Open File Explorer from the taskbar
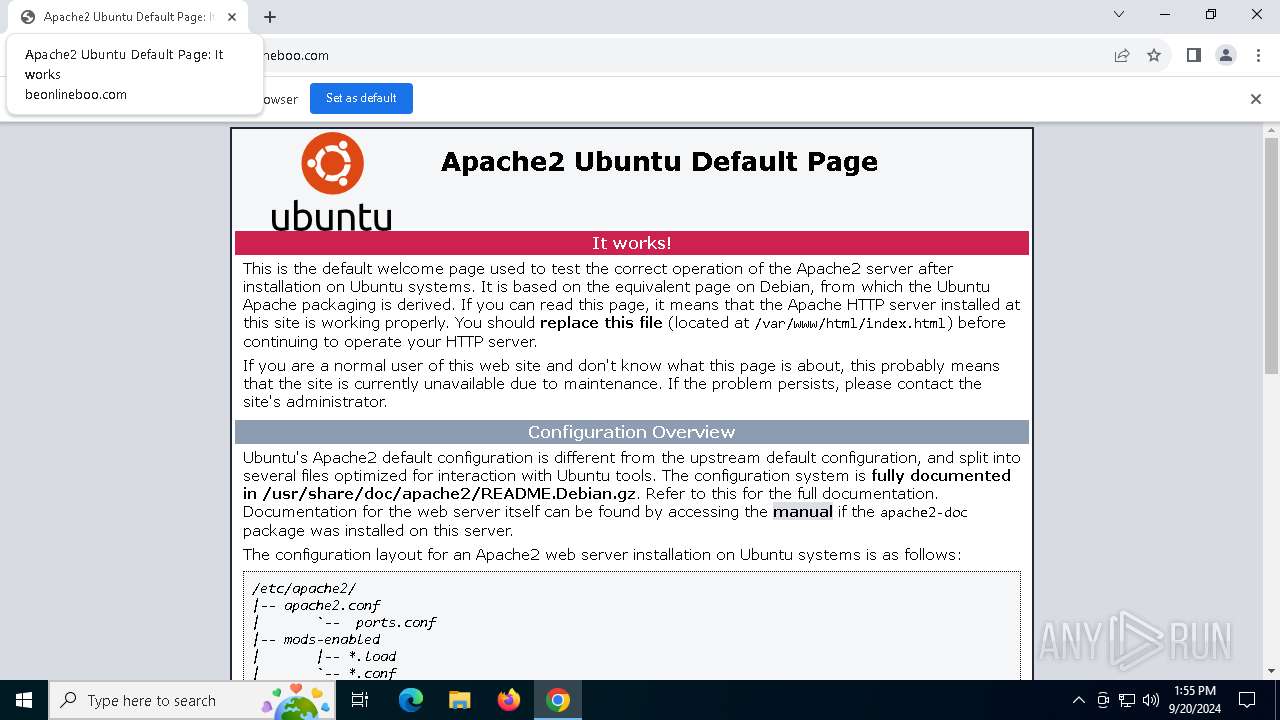 [x=459, y=700]
